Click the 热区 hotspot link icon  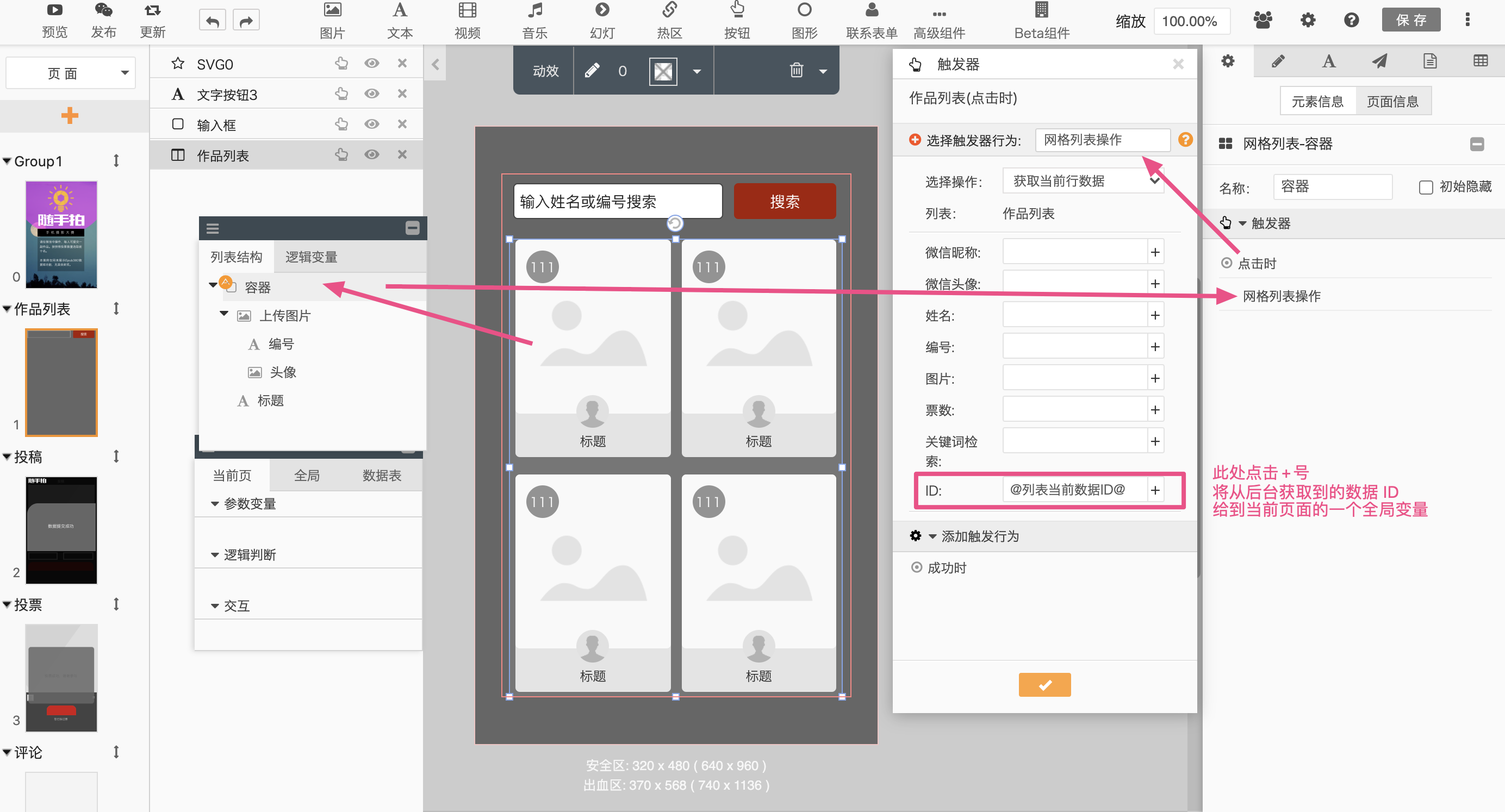click(669, 10)
